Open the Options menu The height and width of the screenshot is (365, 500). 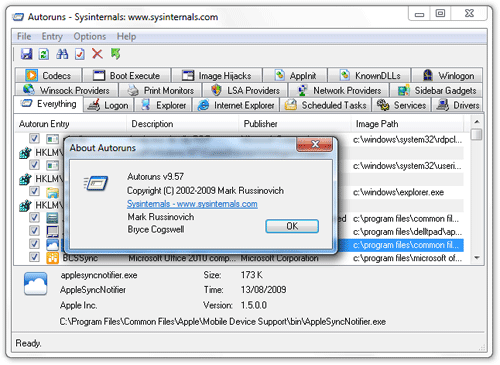pos(90,36)
